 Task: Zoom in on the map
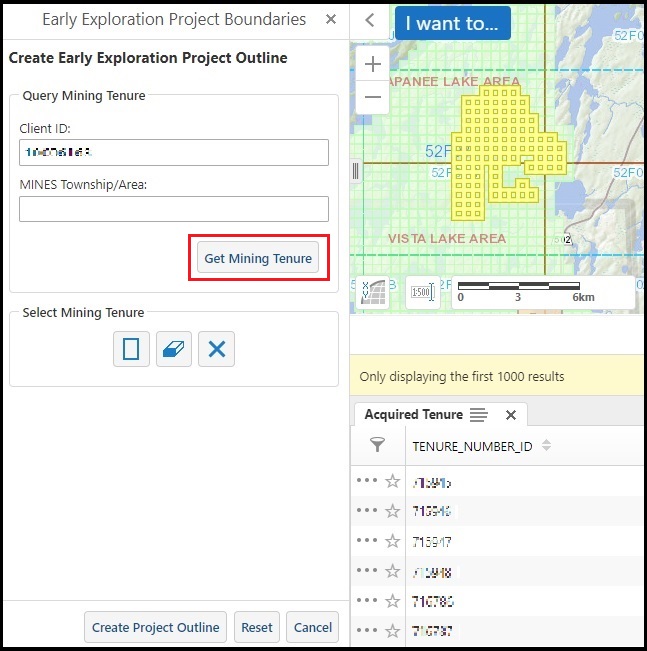(372, 64)
